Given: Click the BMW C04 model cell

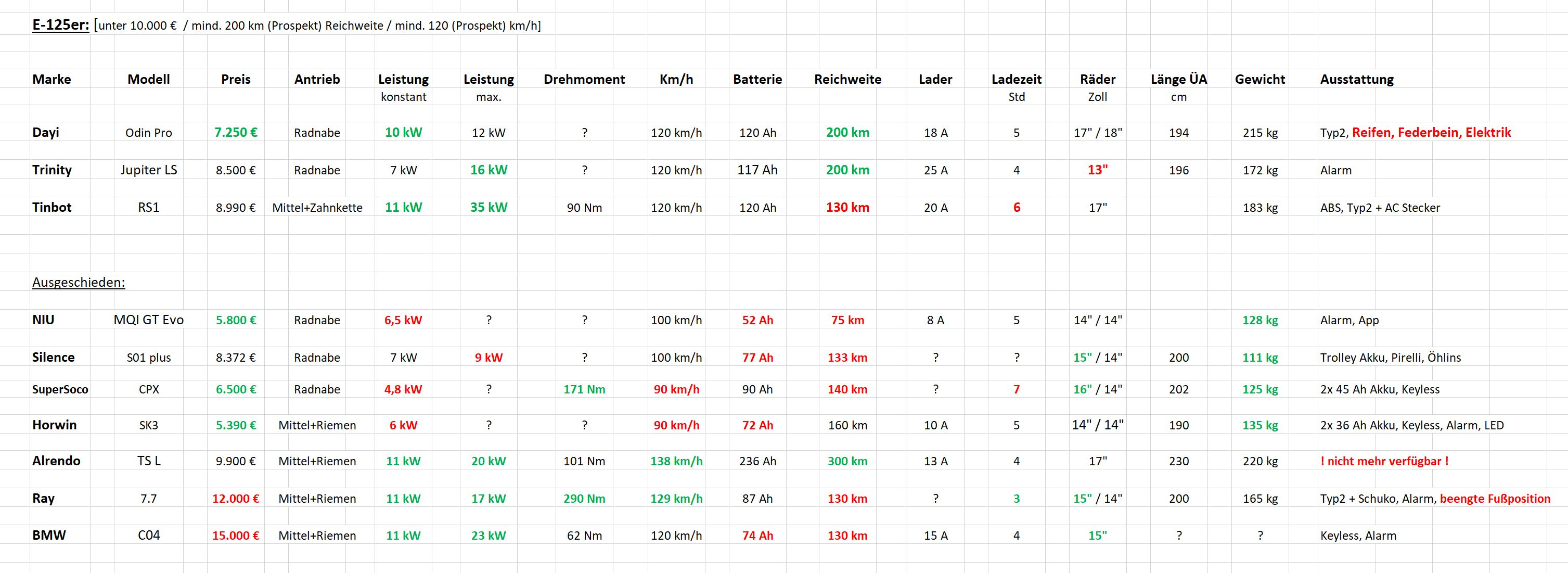Looking at the screenshot, I should (x=148, y=536).
